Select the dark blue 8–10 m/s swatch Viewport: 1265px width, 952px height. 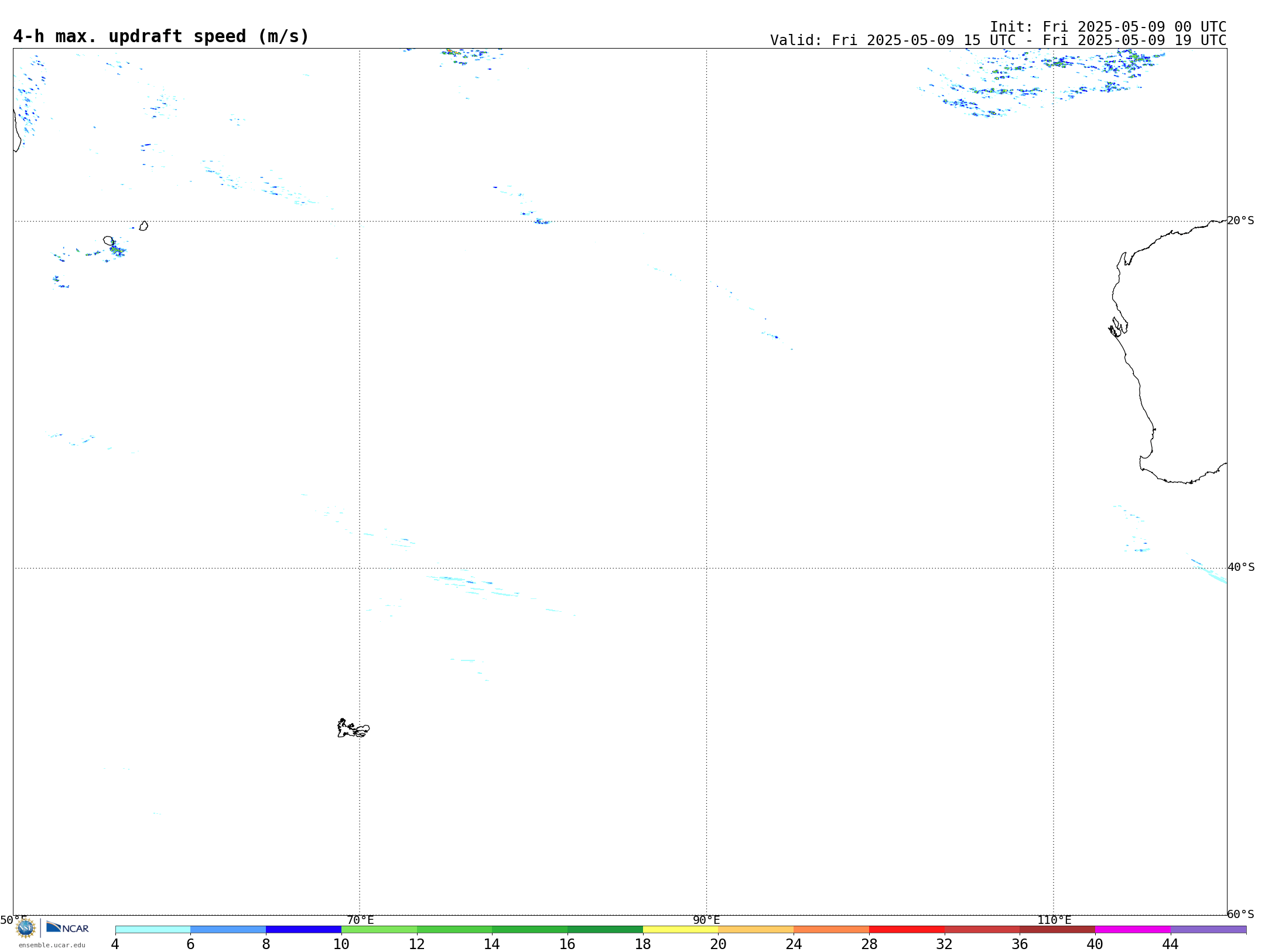point(303,930)
